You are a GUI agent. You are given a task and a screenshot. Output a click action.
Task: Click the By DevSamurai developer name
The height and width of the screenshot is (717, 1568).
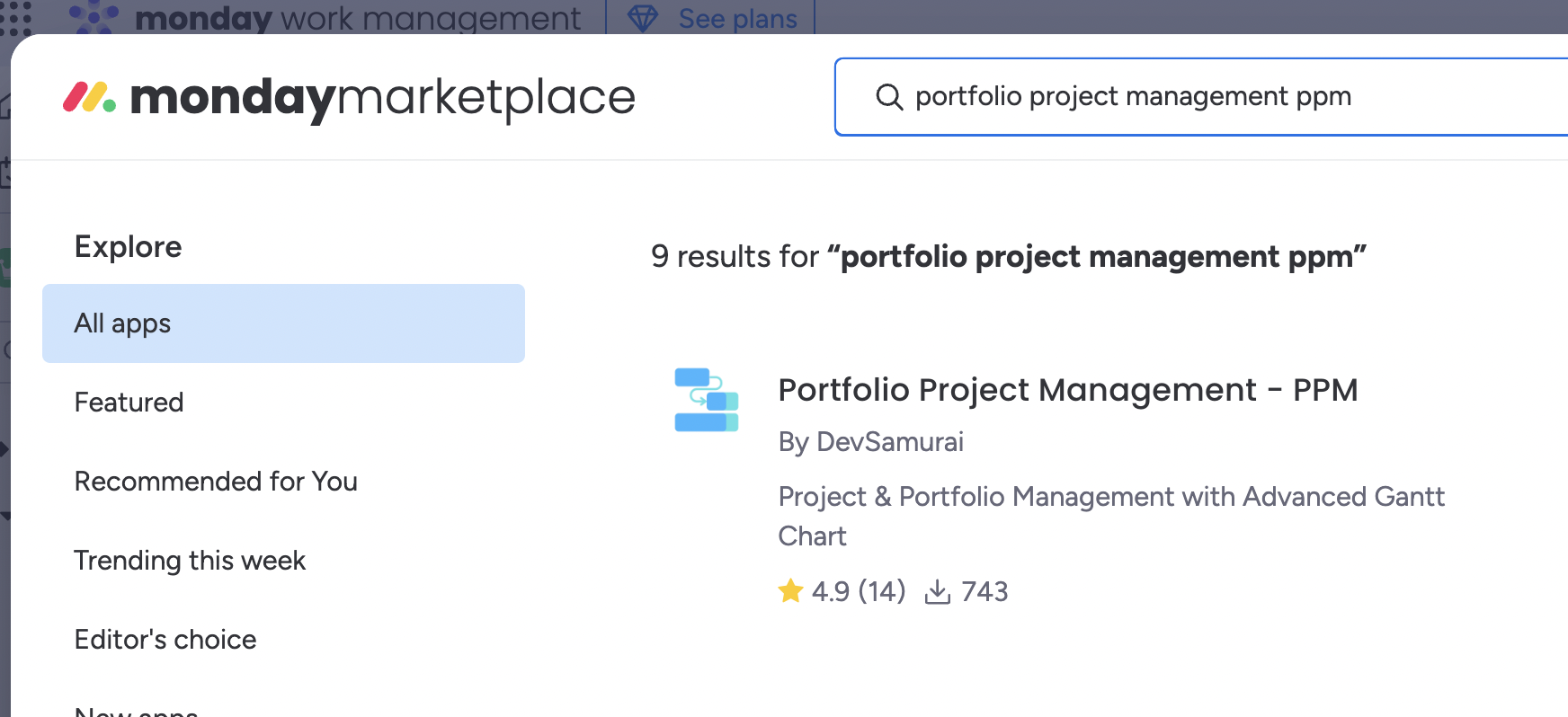coord(870,442)
